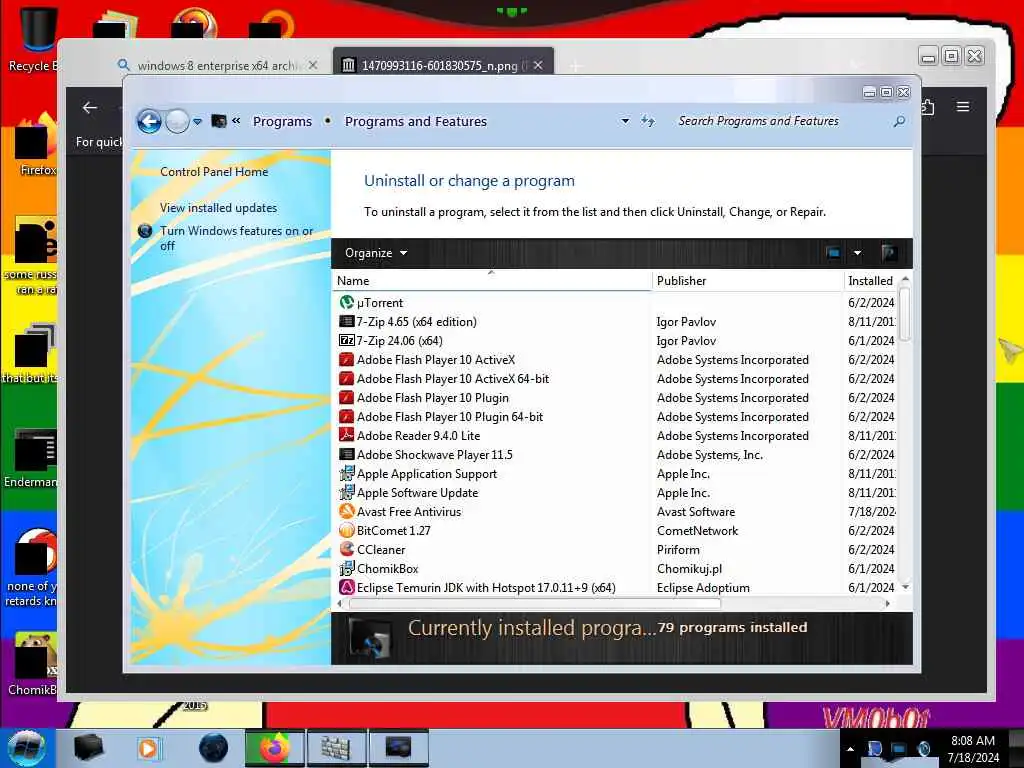Click the µTorrent program icon
Viewport: 1024px width, 768px height.
coord(347,302)
